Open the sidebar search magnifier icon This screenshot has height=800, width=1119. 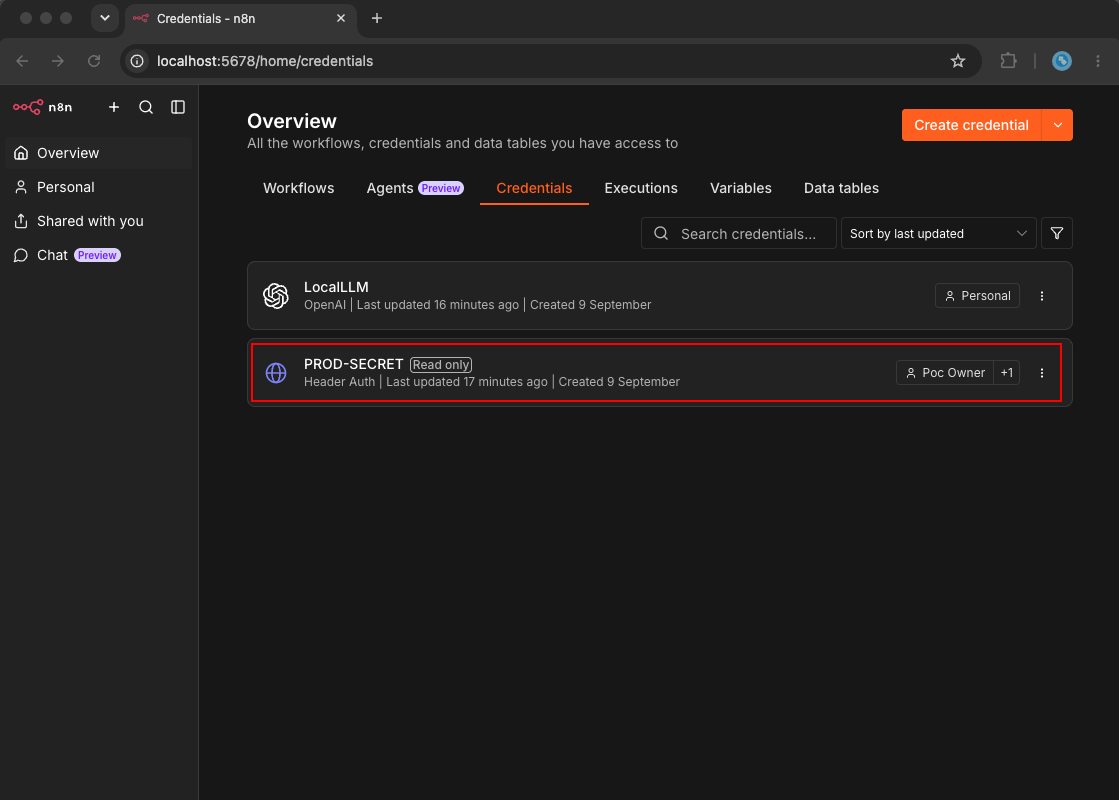point(146,107)
